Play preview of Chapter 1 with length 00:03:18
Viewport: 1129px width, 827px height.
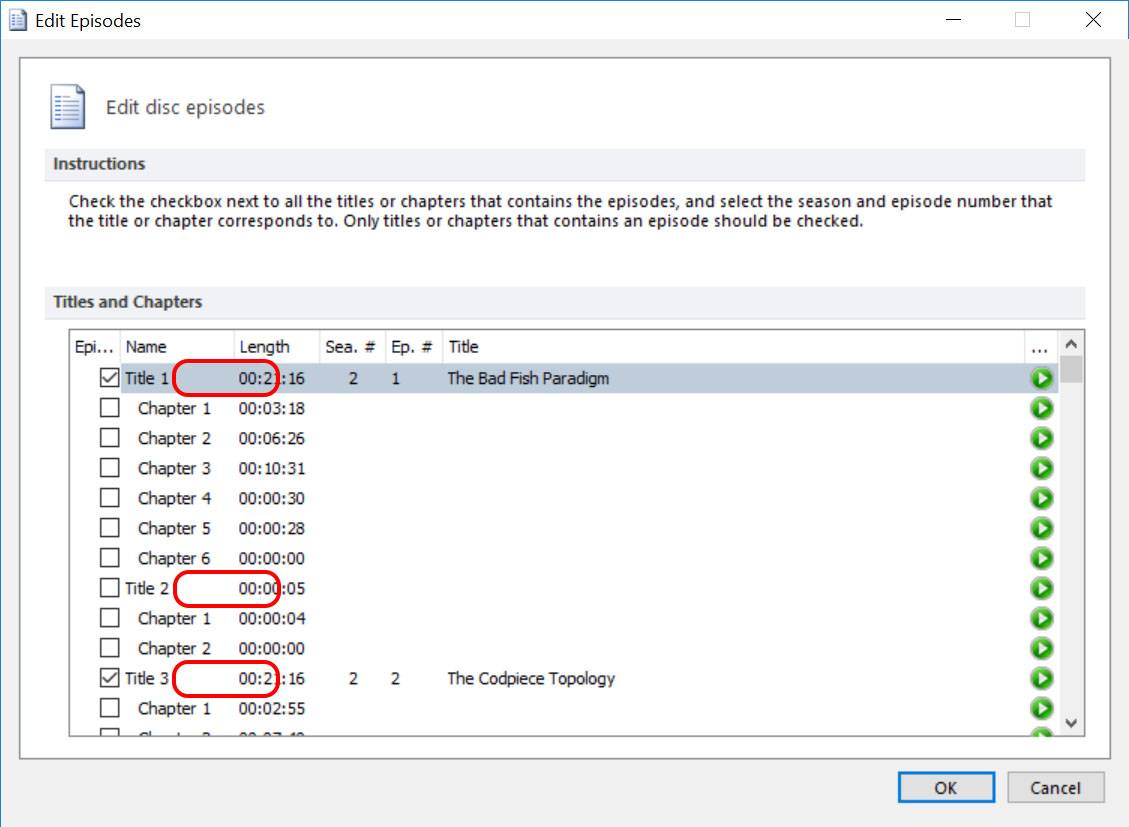pos(1041,409)
